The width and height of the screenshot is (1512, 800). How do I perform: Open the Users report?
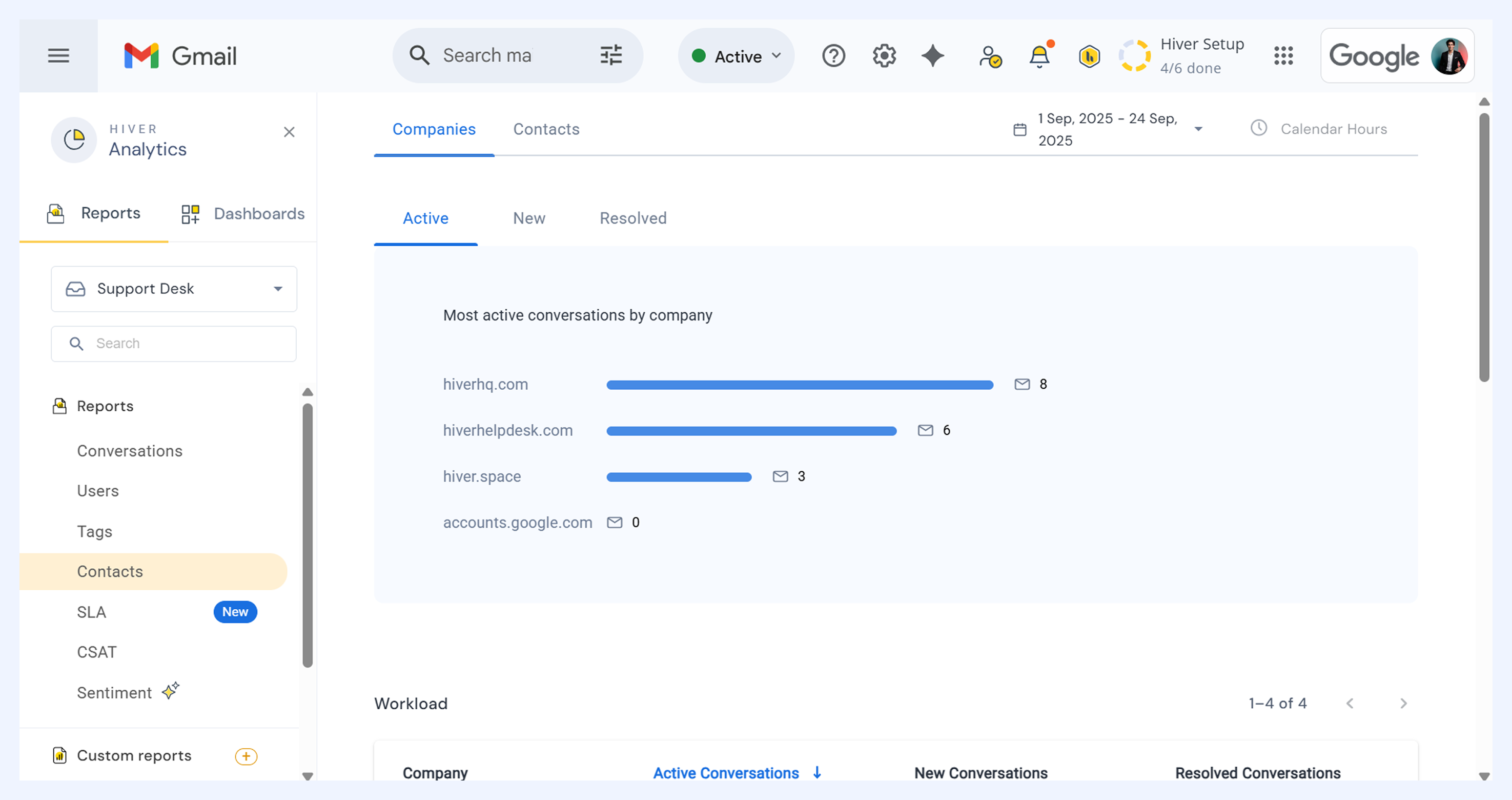click(x=97, y=491)
